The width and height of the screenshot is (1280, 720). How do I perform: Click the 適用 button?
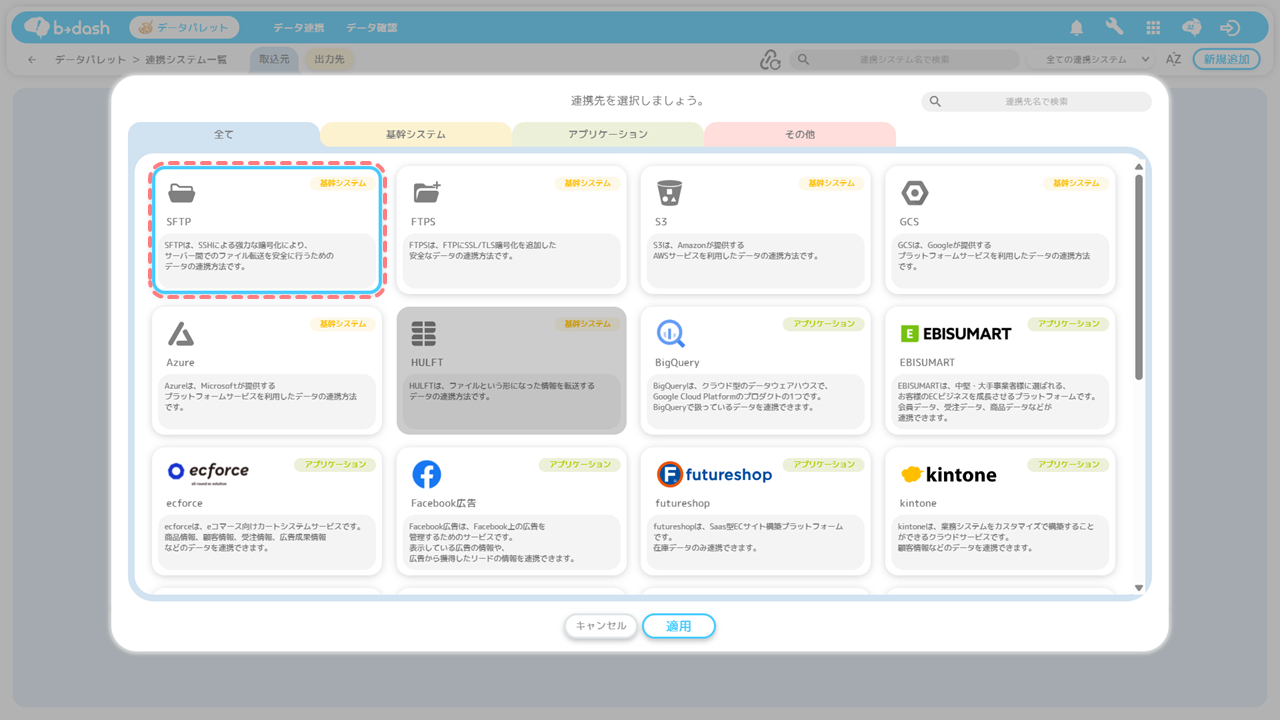[x=678, y=626]
